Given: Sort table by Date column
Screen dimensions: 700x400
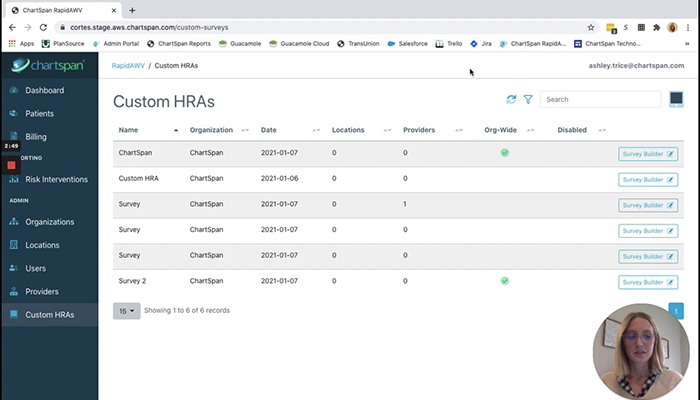Looking at the screenshot, I should 291,130.
